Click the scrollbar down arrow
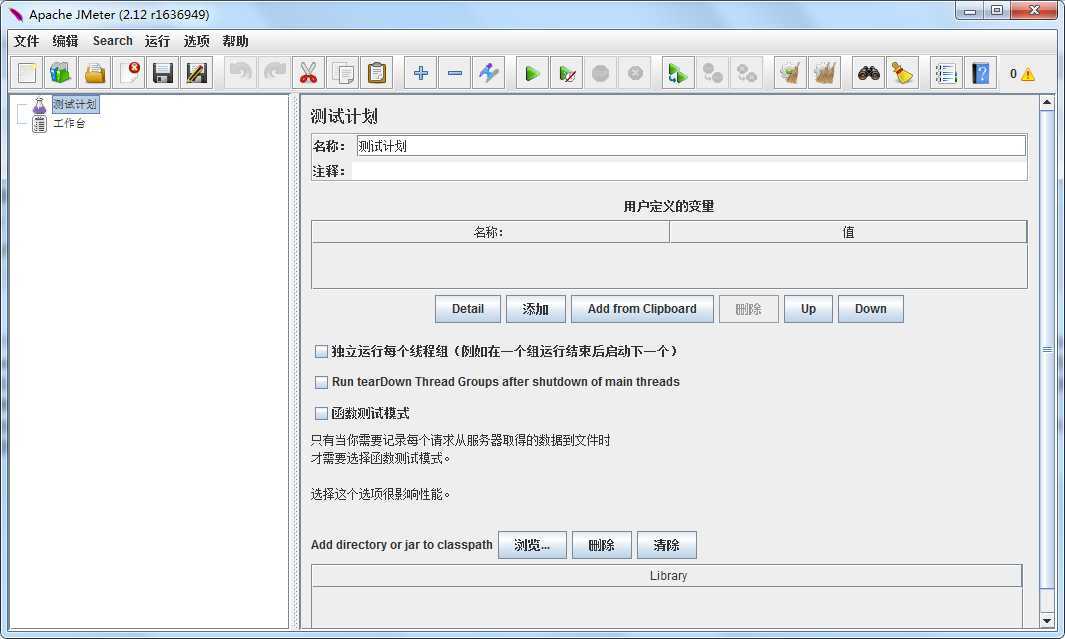This screenshot has height=639, width=1065. click(1047, 621)
